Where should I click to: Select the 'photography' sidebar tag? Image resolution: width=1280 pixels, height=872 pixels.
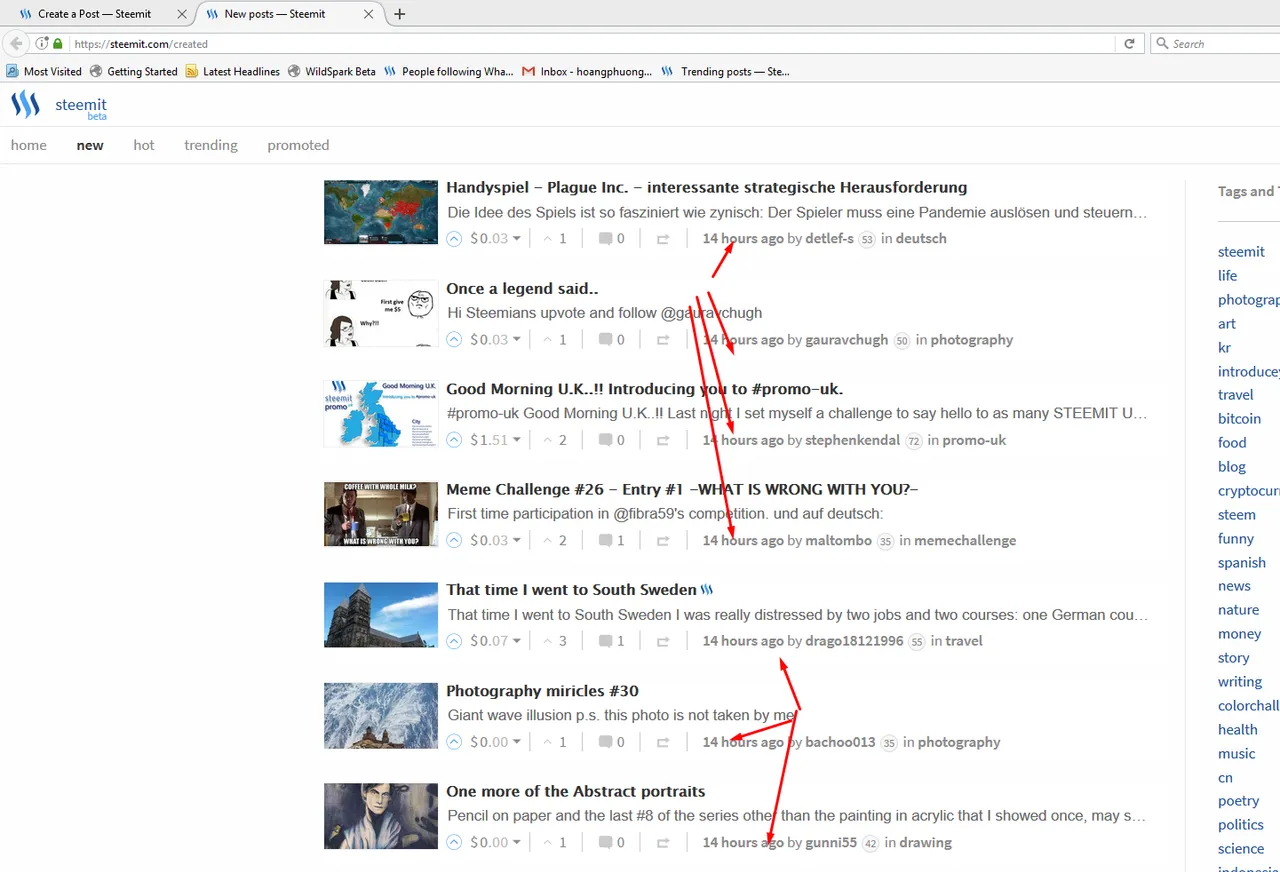[x=1249, y=300]
